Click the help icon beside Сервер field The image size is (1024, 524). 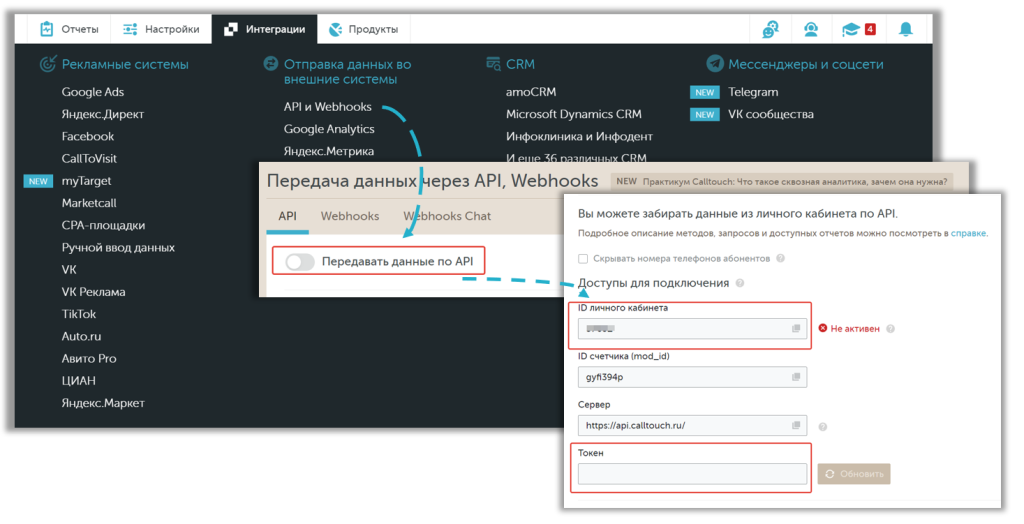[x=823, y=427]
